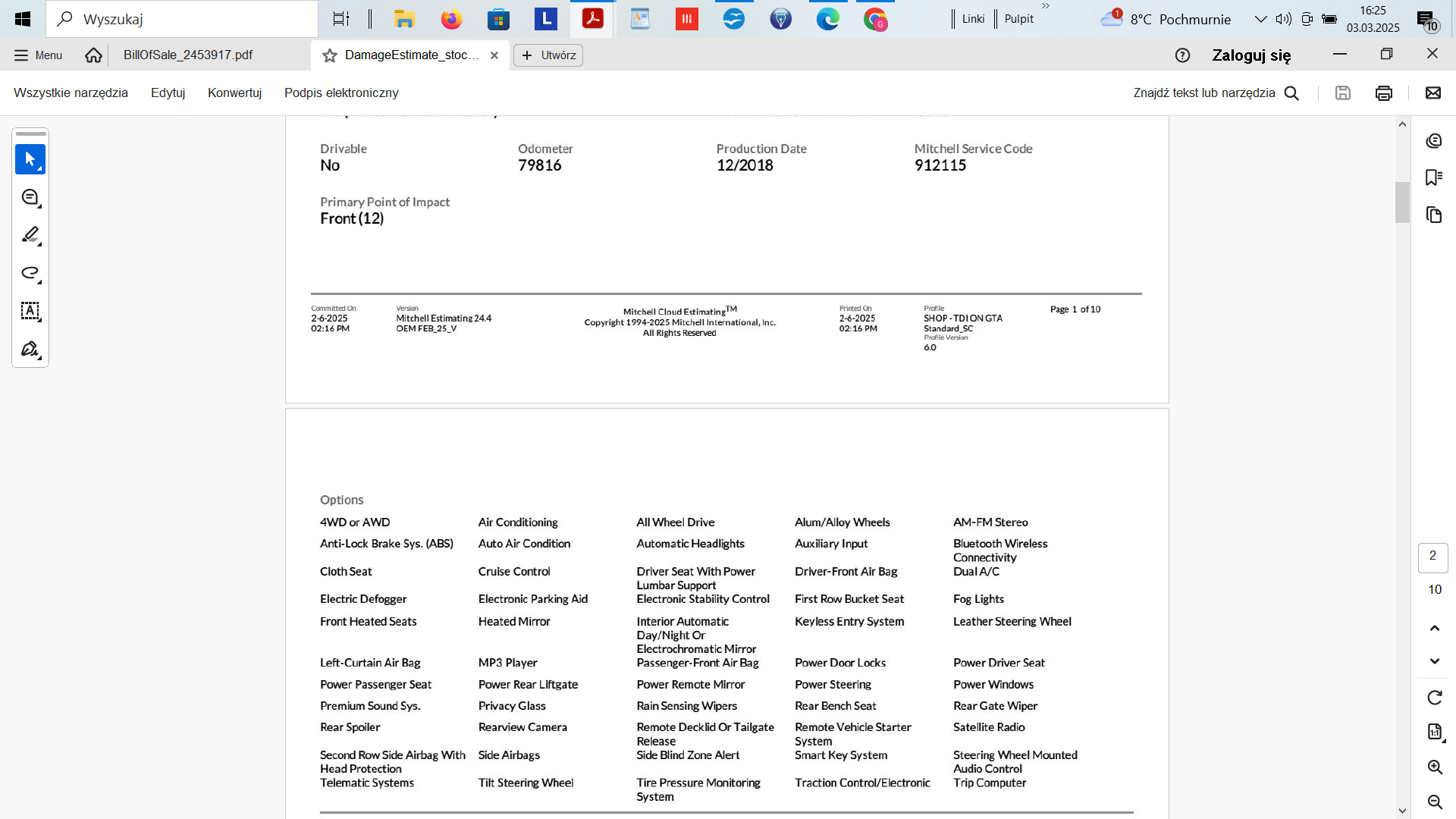Open Microsoft Store from the taskbar
The width and height of the screenshot is (1456, 819).
[x=498, y=19]
